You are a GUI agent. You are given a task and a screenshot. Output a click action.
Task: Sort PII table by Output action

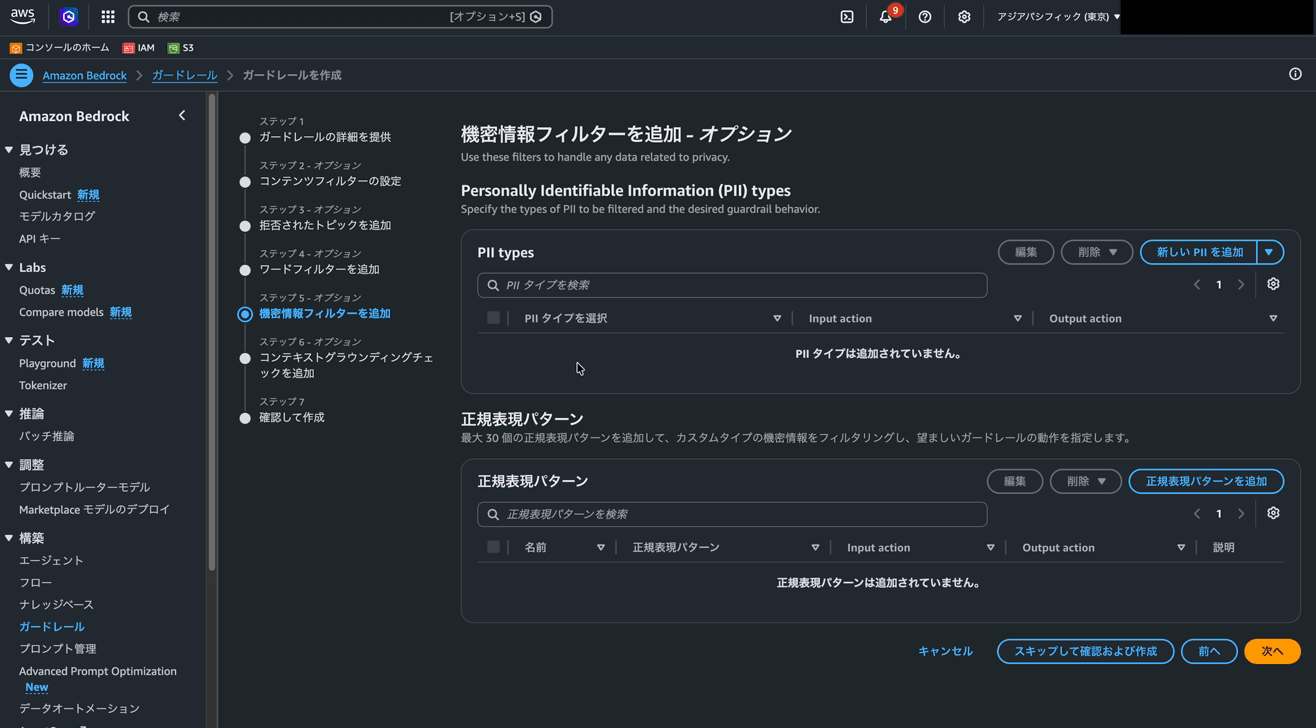click(x=1273, y=318)
